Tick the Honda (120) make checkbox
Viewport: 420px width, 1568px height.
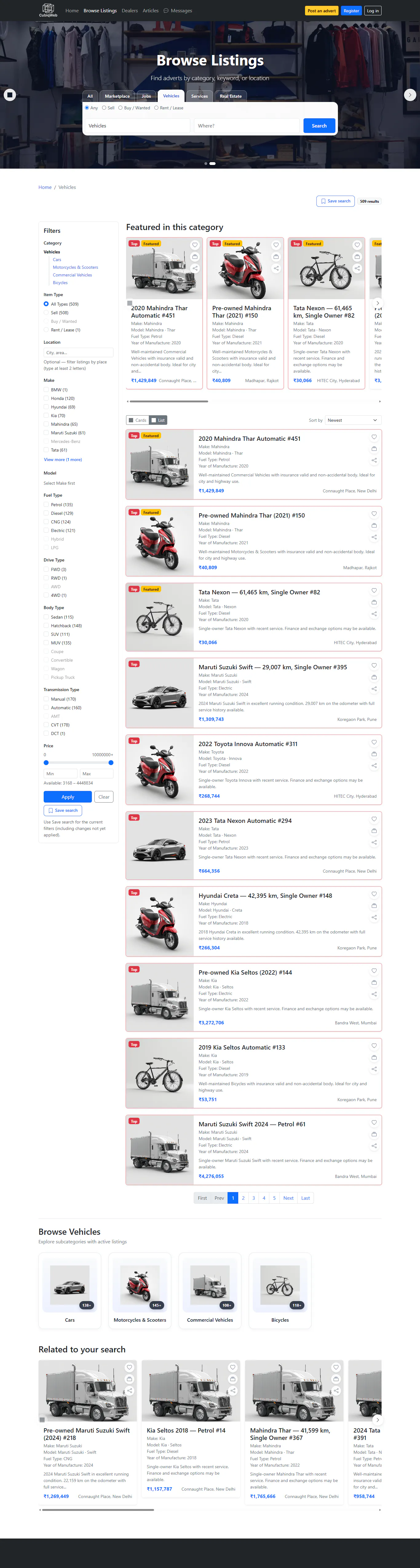(x=46, y=398)
